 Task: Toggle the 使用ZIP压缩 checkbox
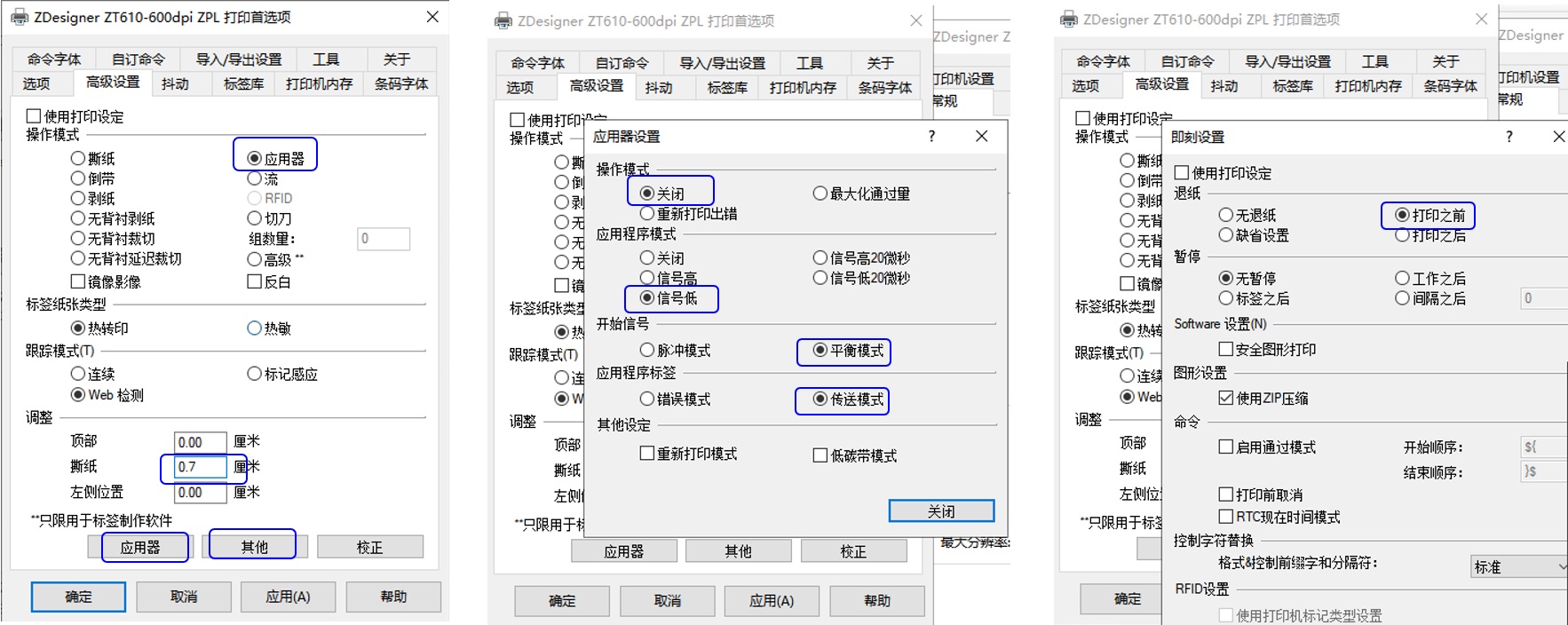1226,398
